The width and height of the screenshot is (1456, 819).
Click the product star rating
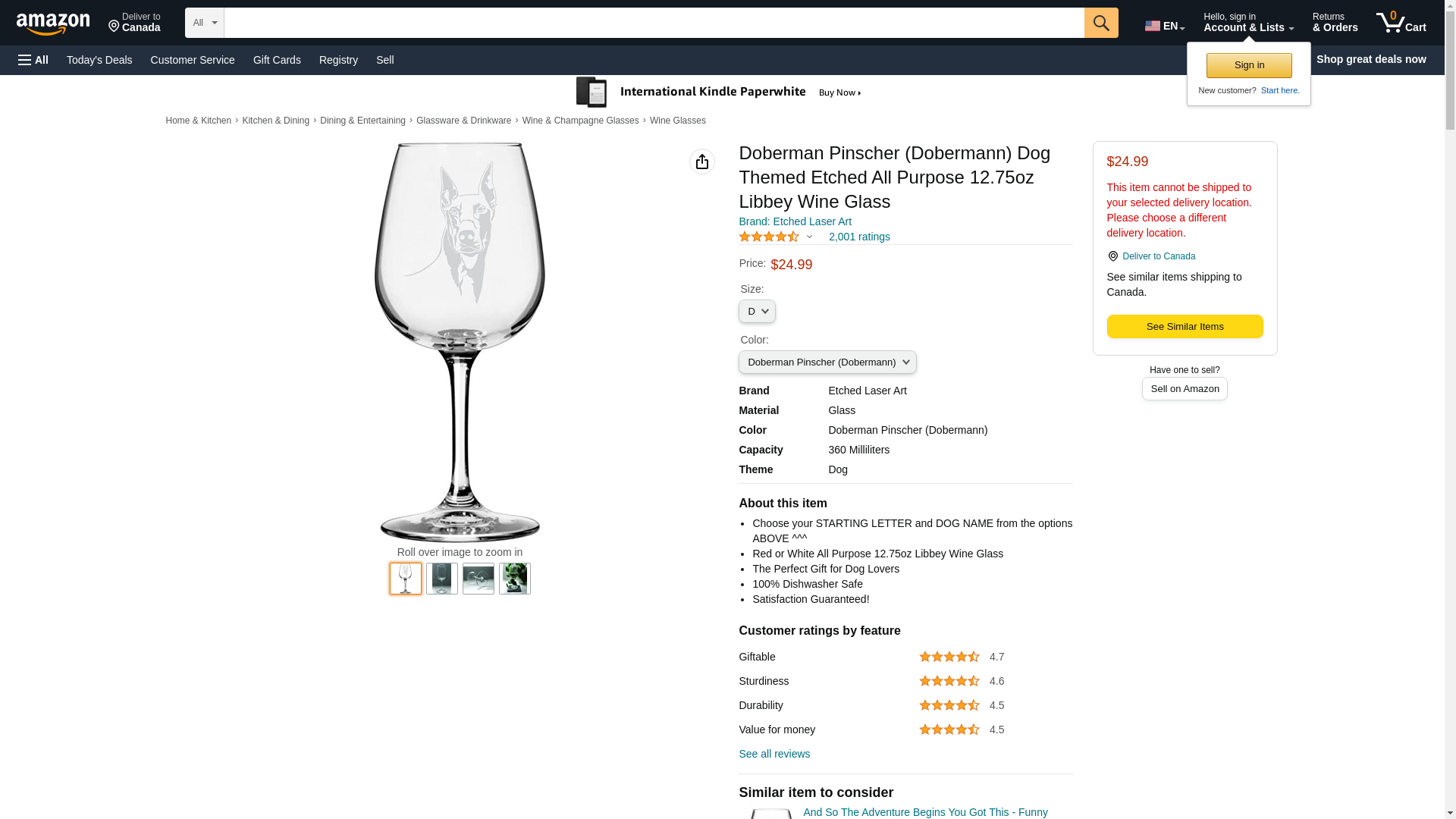pos(769,237)
